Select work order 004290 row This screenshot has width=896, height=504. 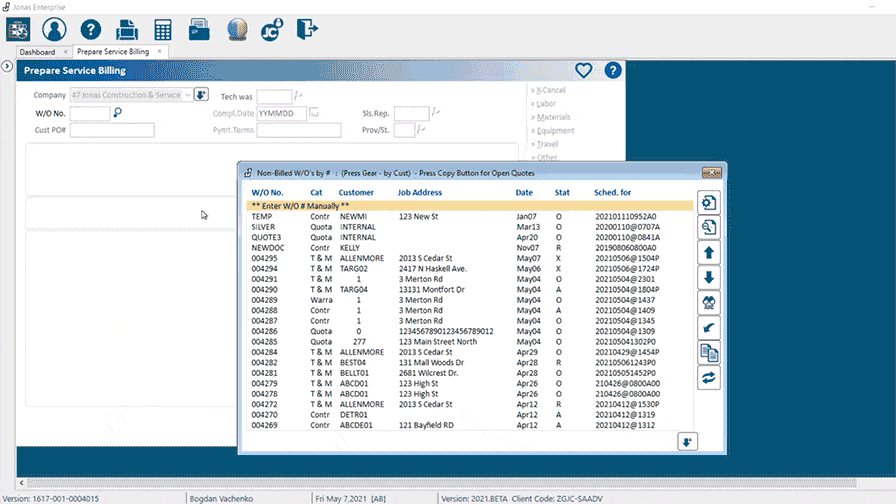470,290
